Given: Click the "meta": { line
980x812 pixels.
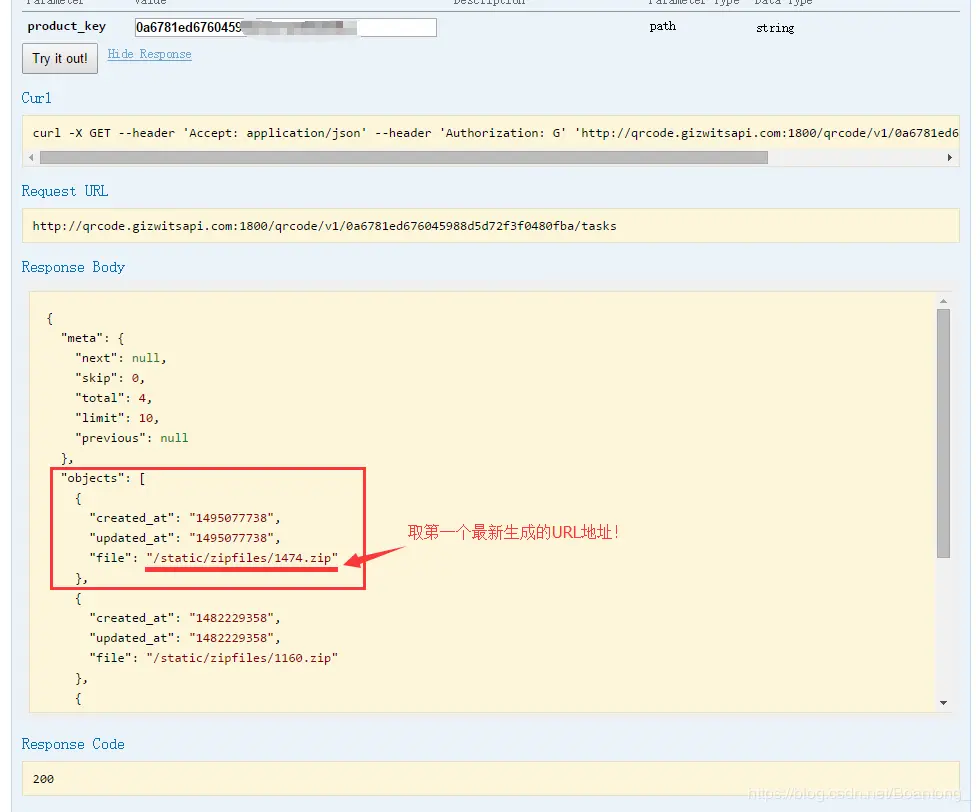Looking at the screenshot, I should pos(92,338).
